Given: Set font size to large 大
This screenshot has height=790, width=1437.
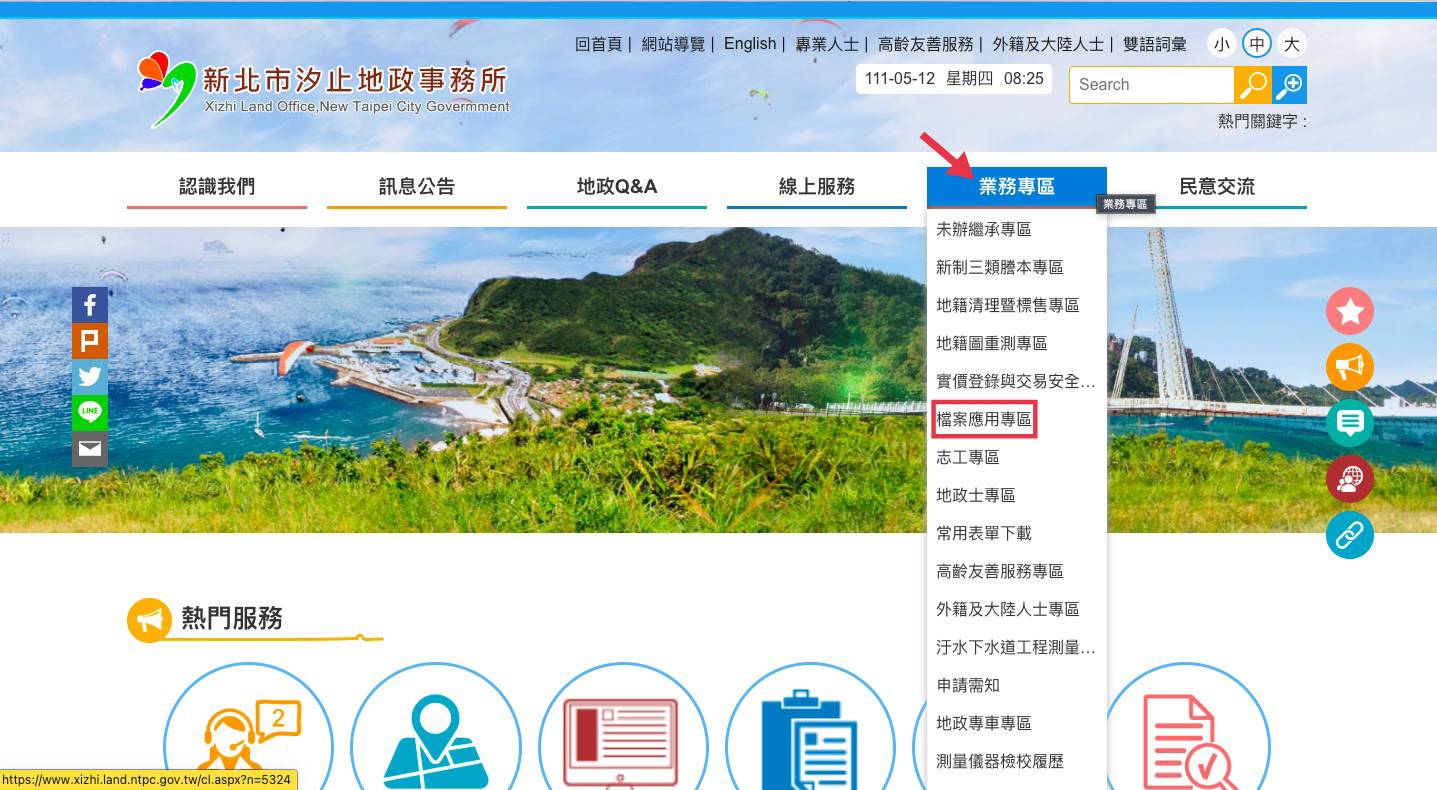Looking at the screenshot, I should pyautogui.click(x=1292, y=44).
